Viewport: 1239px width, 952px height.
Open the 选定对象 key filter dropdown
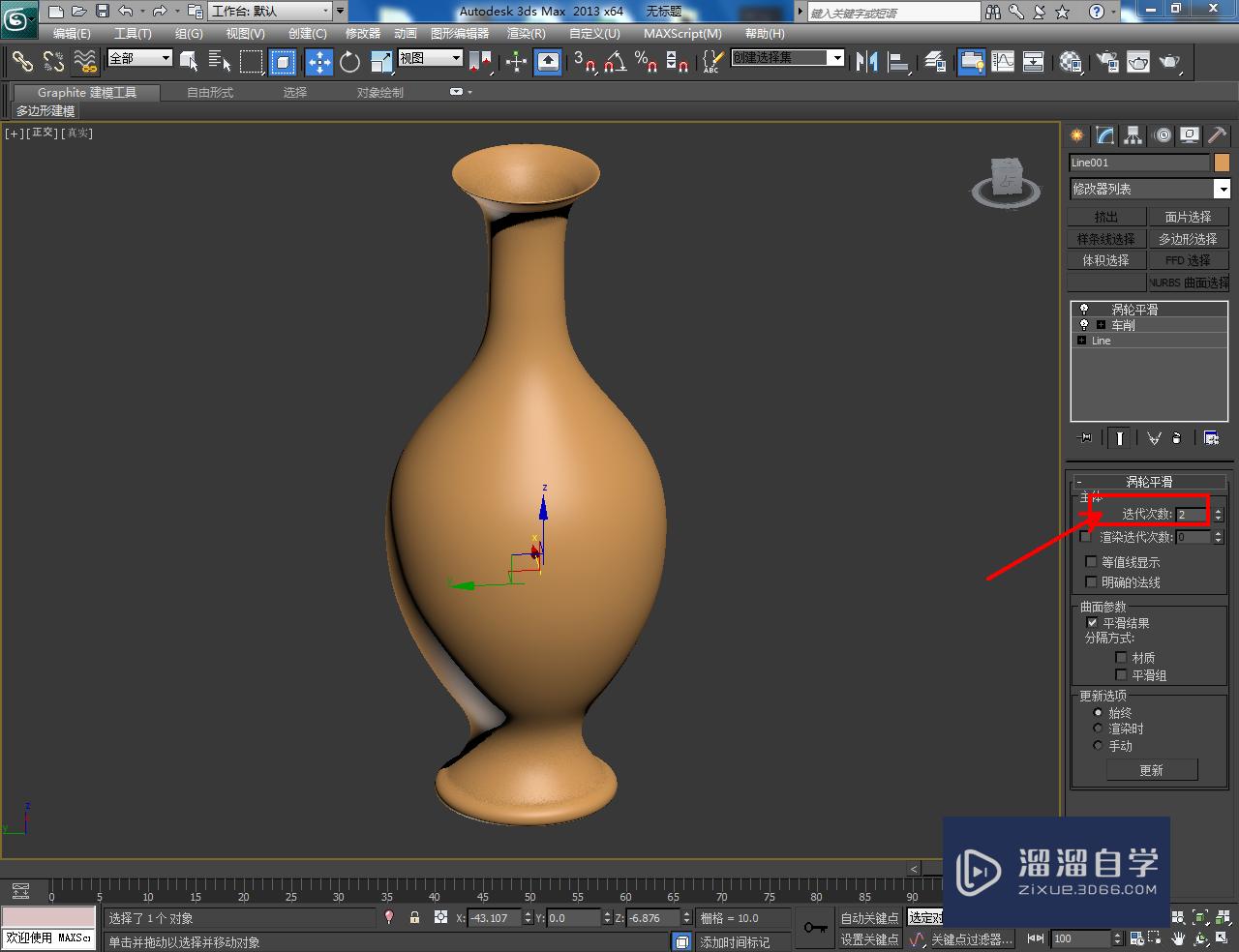point(924,918)
